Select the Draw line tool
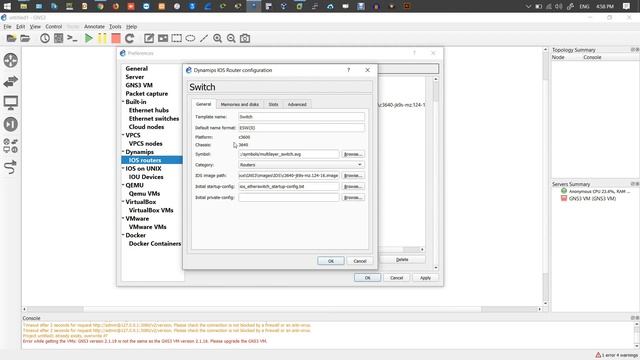This screenshot has width=640, height=360. coord(204,38)
